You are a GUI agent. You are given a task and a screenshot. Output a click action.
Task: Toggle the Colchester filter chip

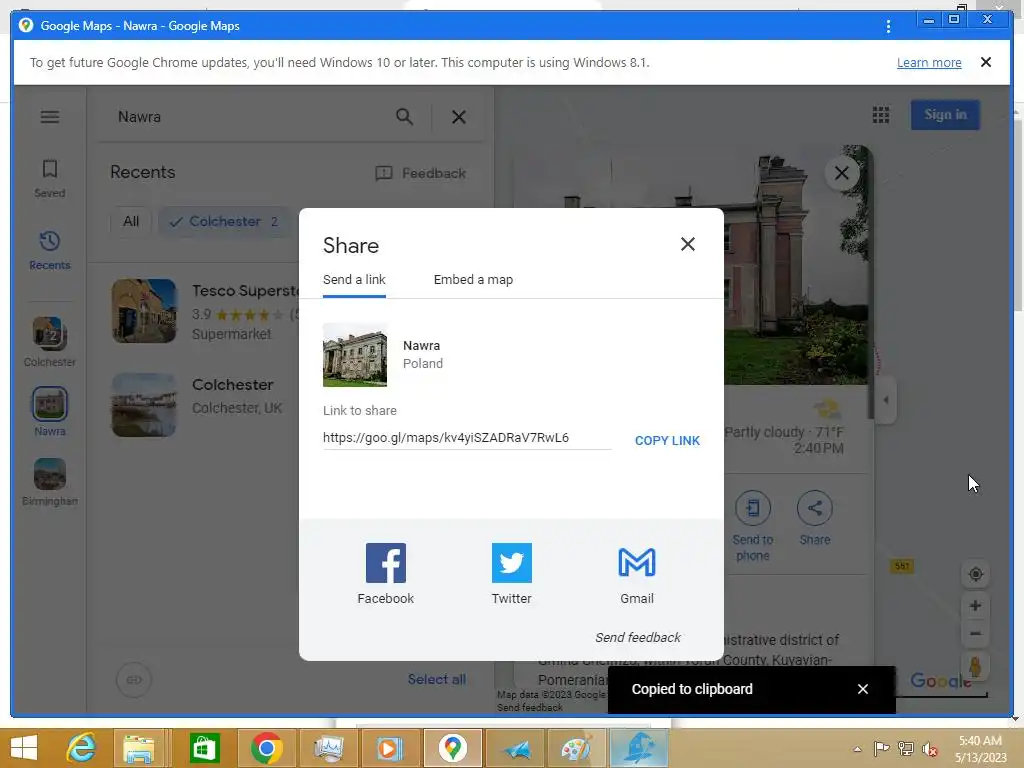(223, 221)
